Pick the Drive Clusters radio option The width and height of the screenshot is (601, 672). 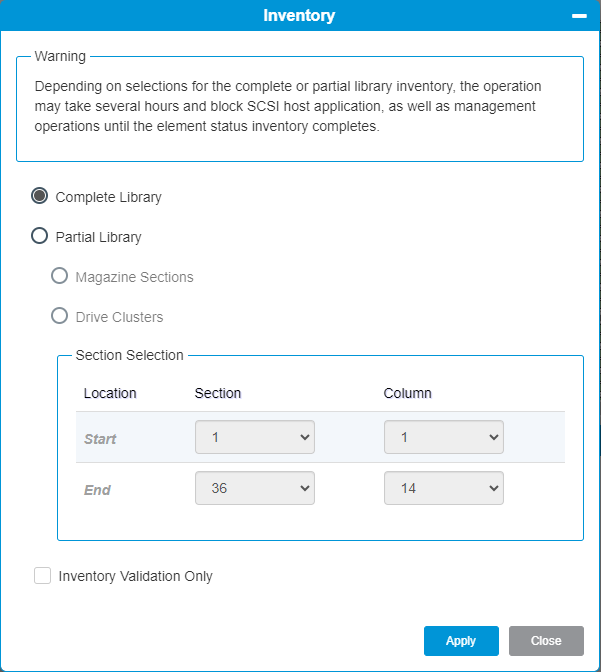(x=60, y=316)
